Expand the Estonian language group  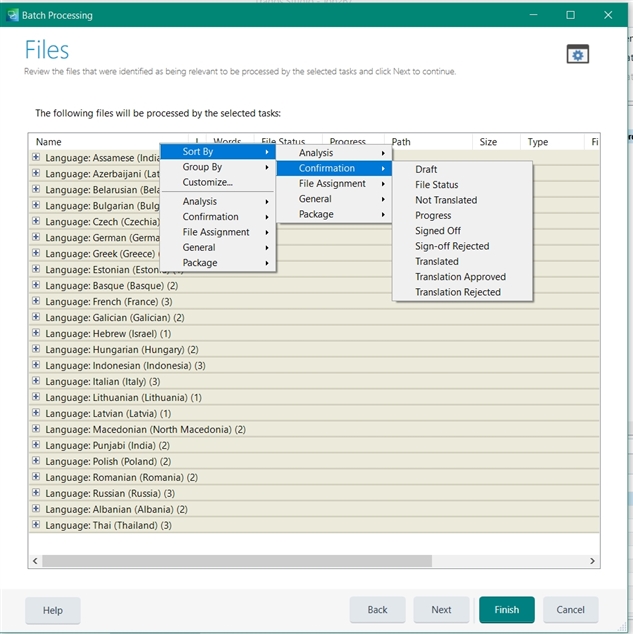pyautogui.click(x=36, y=269)
